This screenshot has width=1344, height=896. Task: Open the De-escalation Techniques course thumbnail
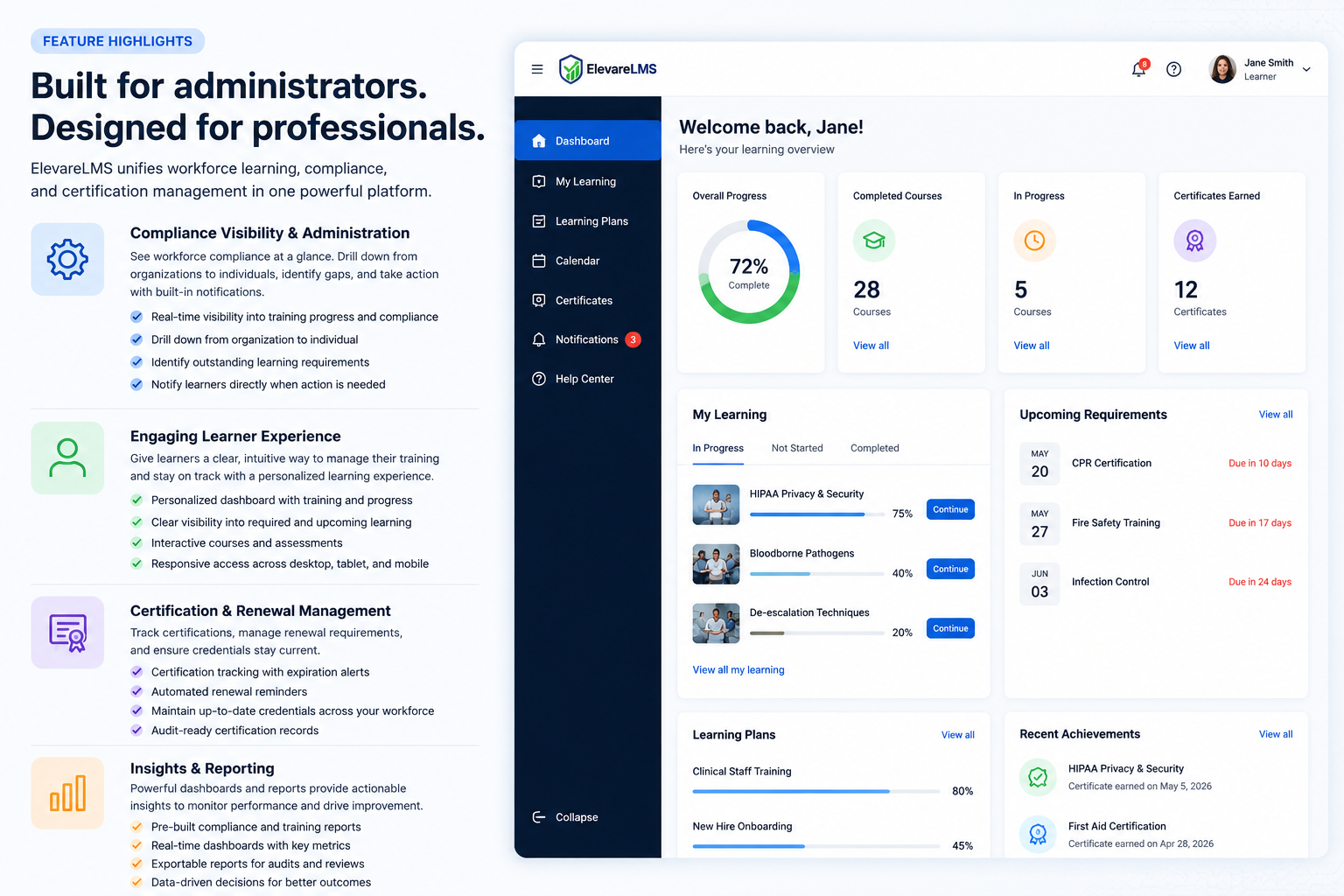pyautogui.click(x=716, y=624)
